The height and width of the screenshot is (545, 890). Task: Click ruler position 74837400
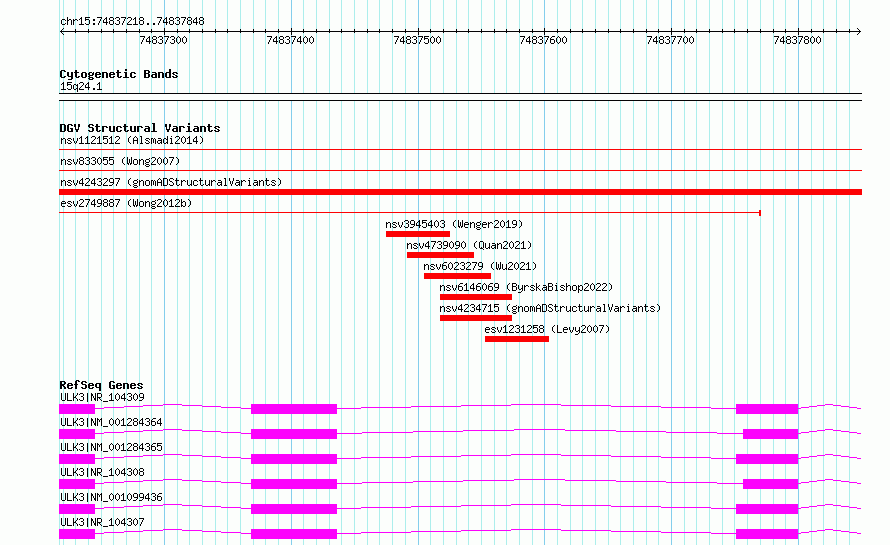coord(290,40)
